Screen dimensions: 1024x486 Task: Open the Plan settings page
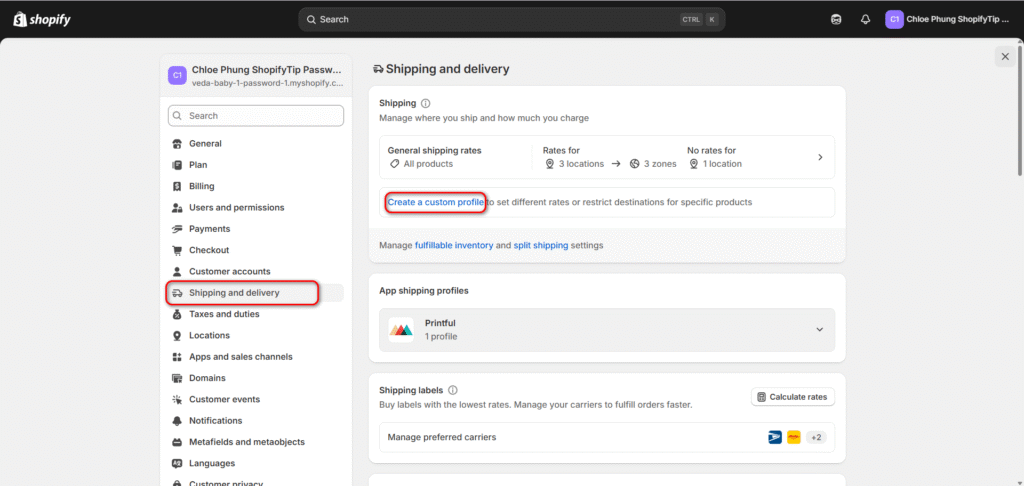(256, 165)
